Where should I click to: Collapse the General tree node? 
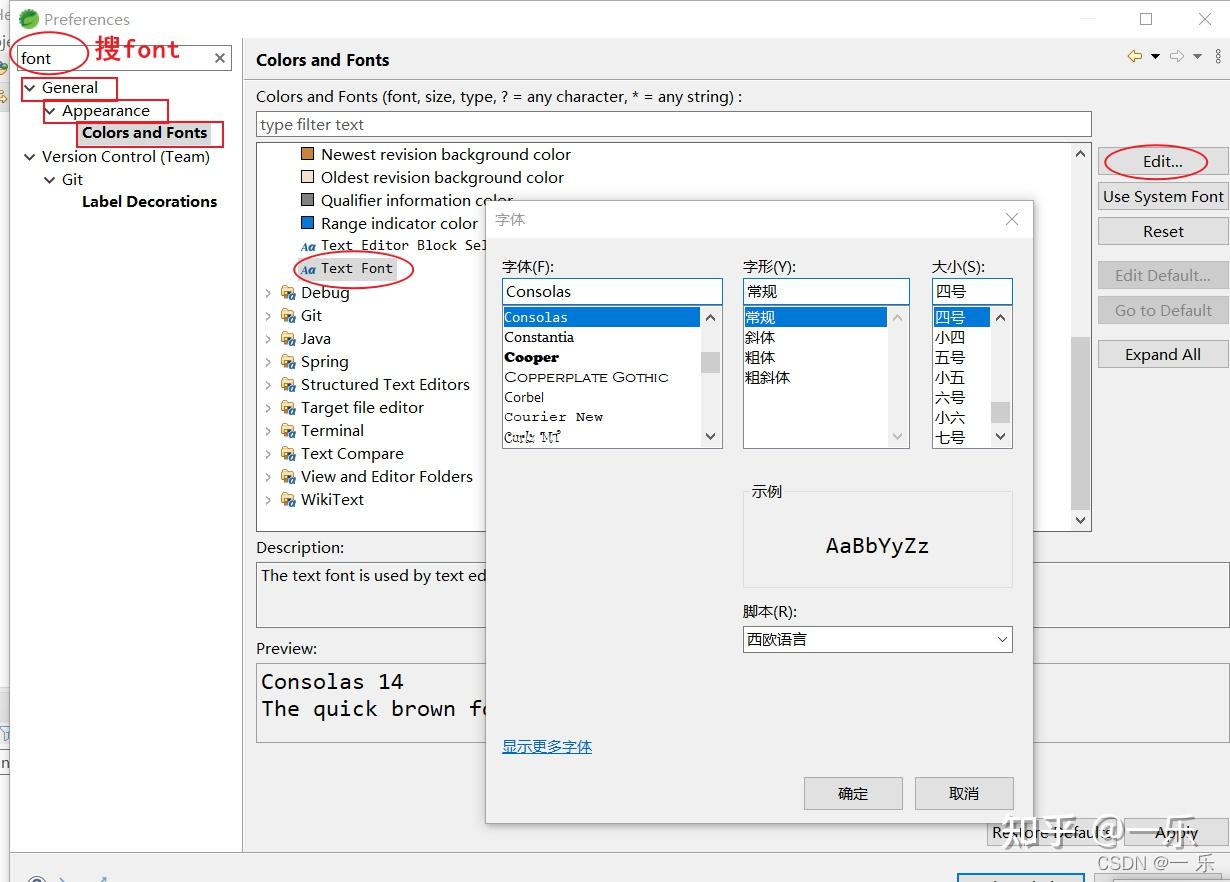(29, 88)
